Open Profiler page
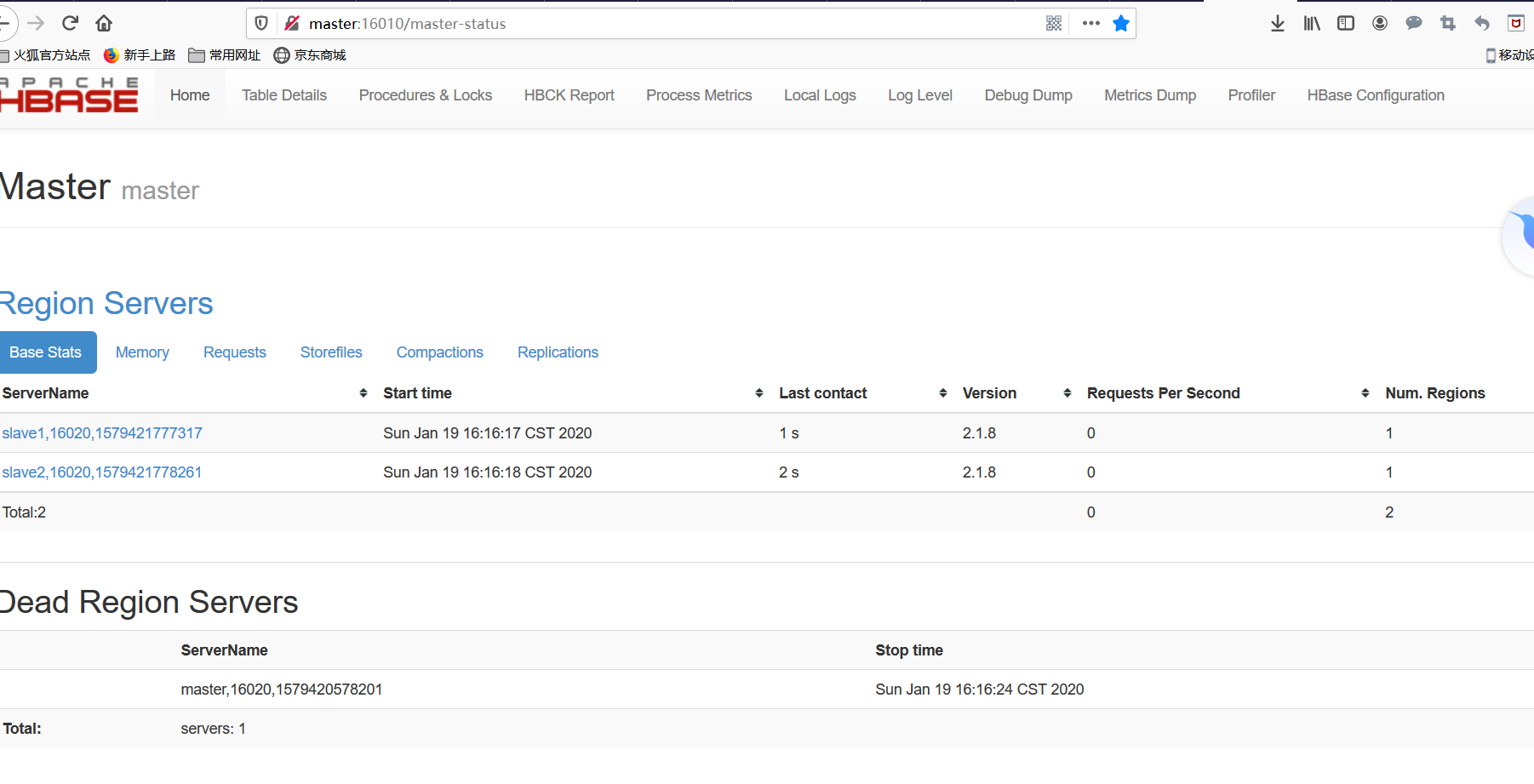This screenshot has width=1534, height=784. pyautogui.click(x=1251, y=95)
